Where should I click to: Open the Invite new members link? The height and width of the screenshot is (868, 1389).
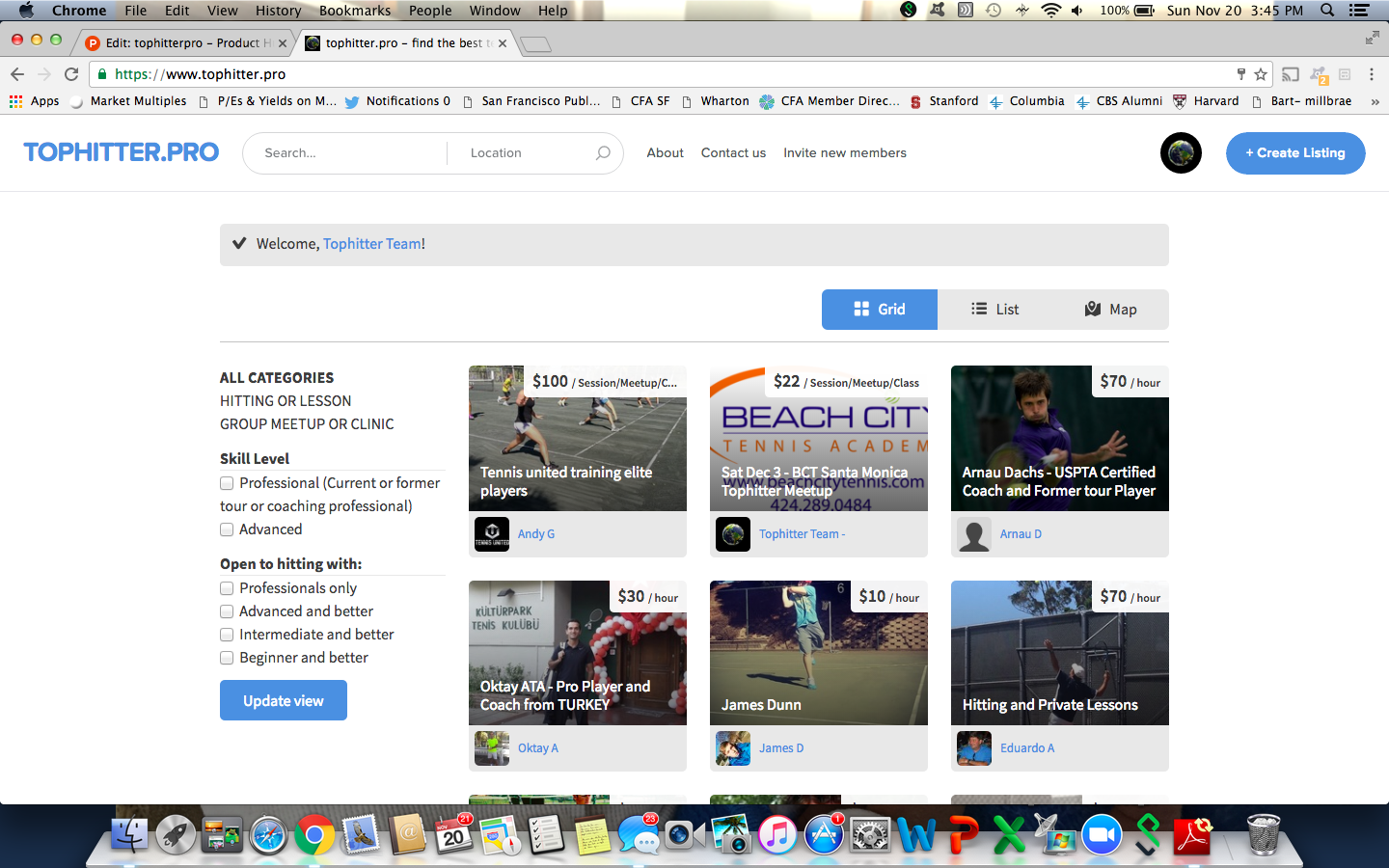point(845,153)
